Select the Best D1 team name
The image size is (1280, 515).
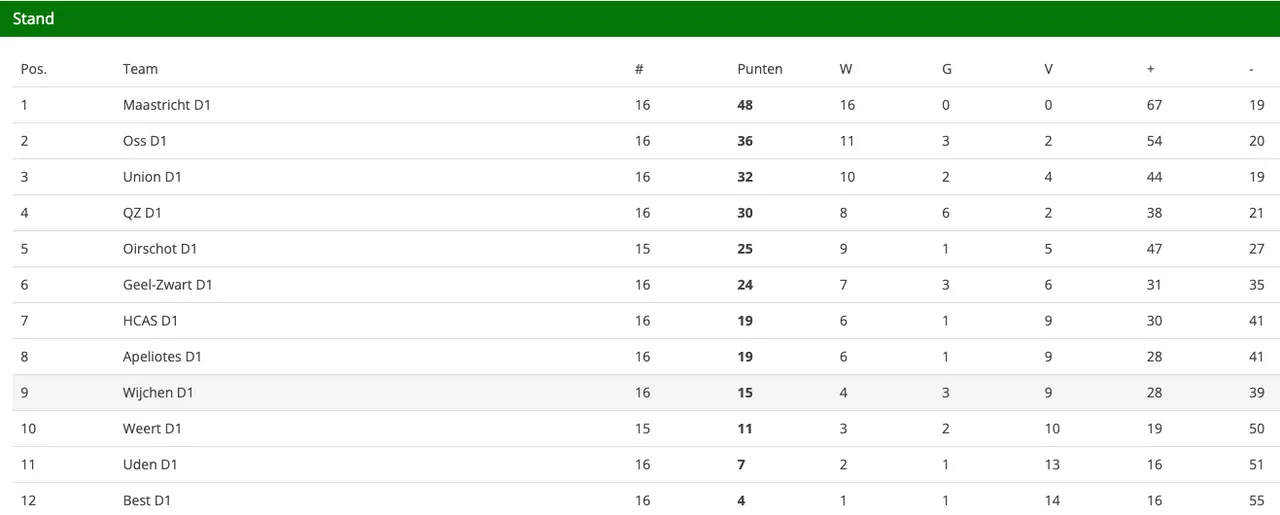tap(147, 500)
